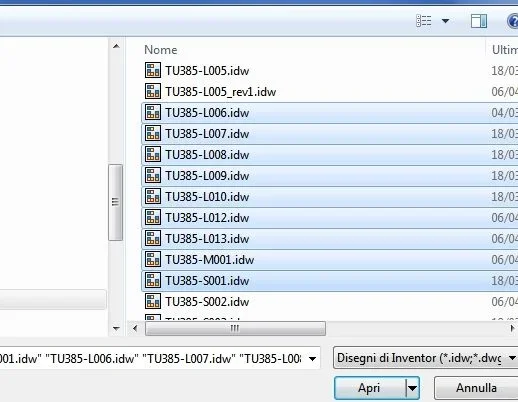
Task: Sort files by the Nome column header
Action: [x=161, y=50]
